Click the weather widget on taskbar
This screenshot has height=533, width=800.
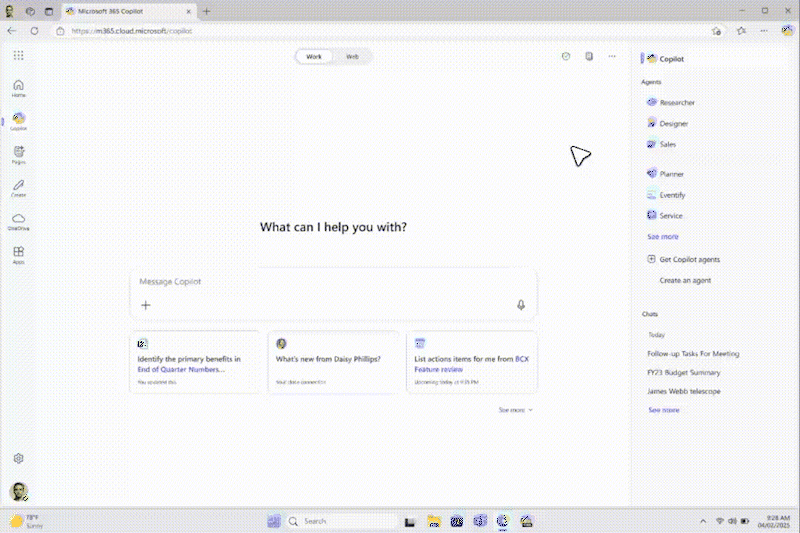[28, 521]
